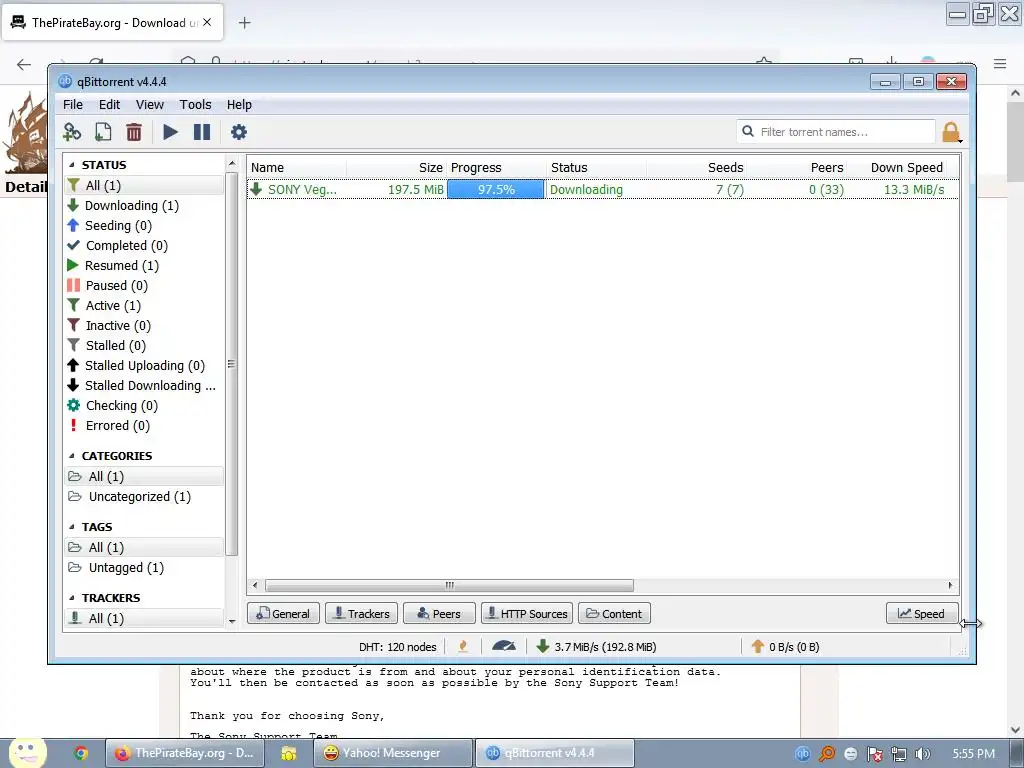This screenshot has height=768, width=1024.
Task: Pause torrents with the pause icon
Action: pyautogui.click(x=202, y=132)
